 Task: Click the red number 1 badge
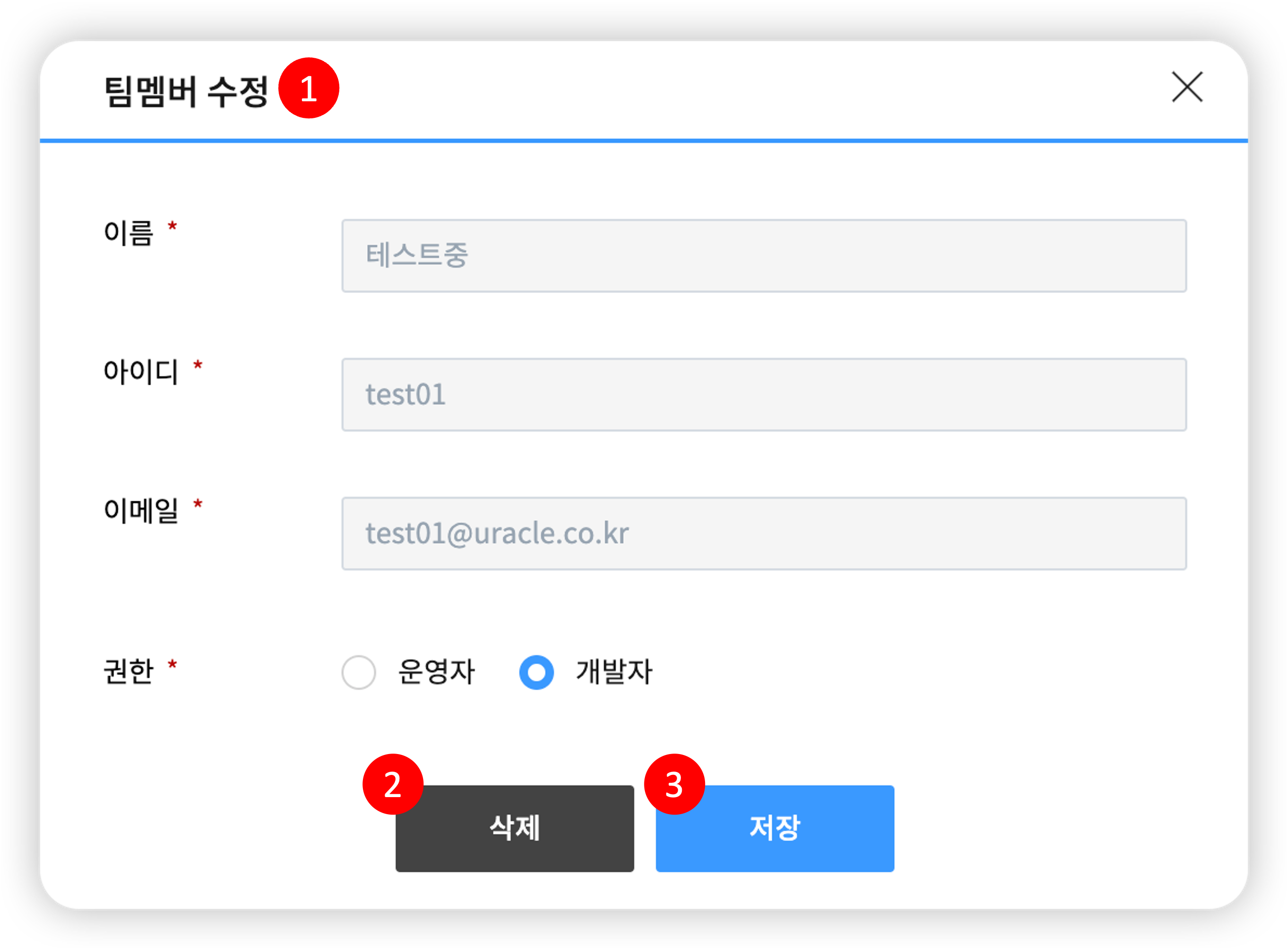click(309, 88)
